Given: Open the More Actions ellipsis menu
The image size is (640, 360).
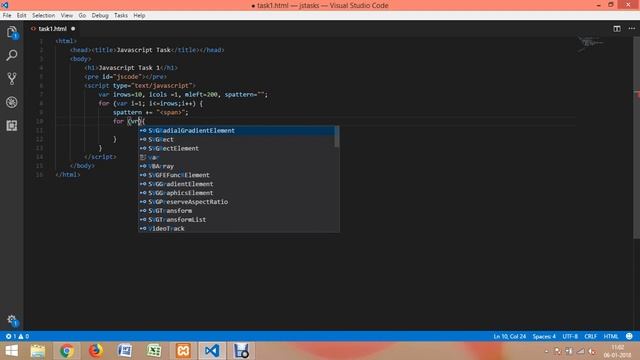Looking at the screenshot, I should point(631,29).
